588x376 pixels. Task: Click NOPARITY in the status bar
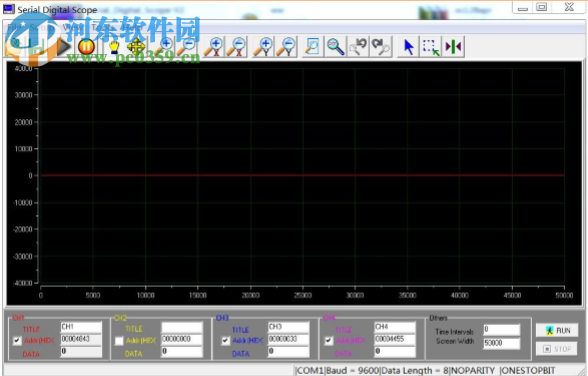(x=472, y=371)
